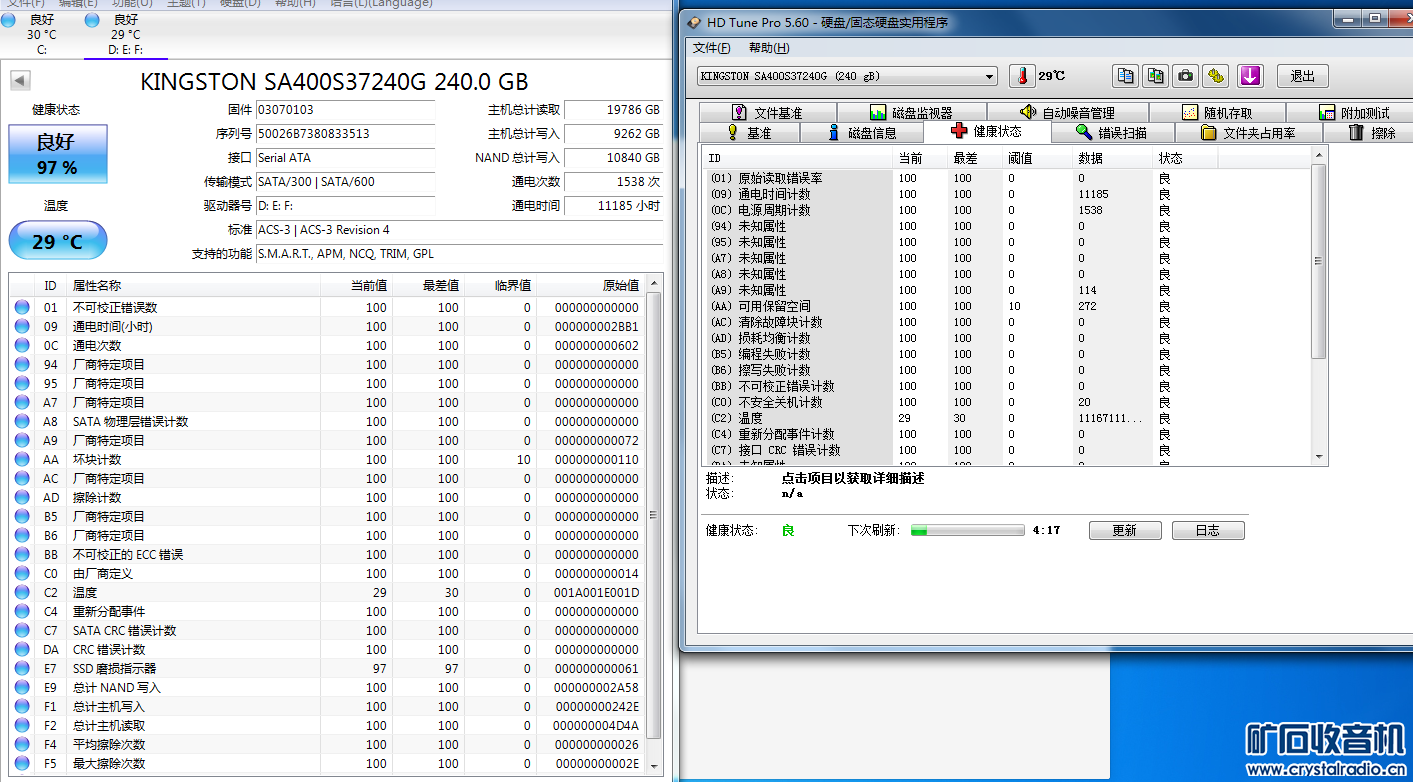
Task: Switch to the 随机存取 tab
Action: click(1217, 113)
